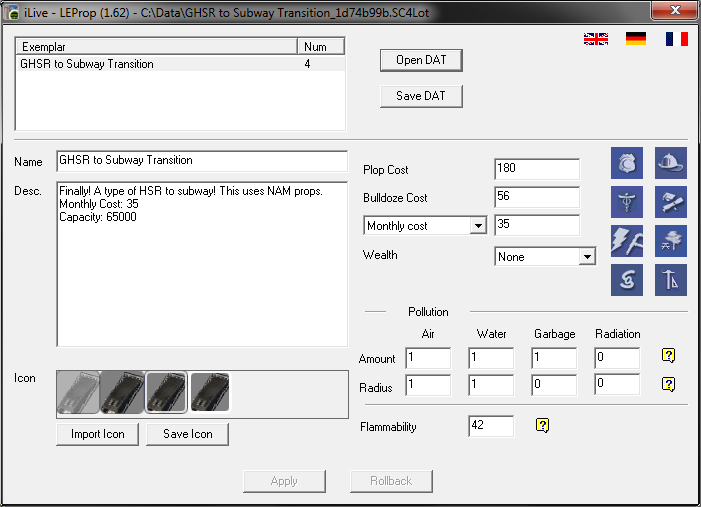
Task: Focus the Garbage Radius field
Action: coord(554,385)
